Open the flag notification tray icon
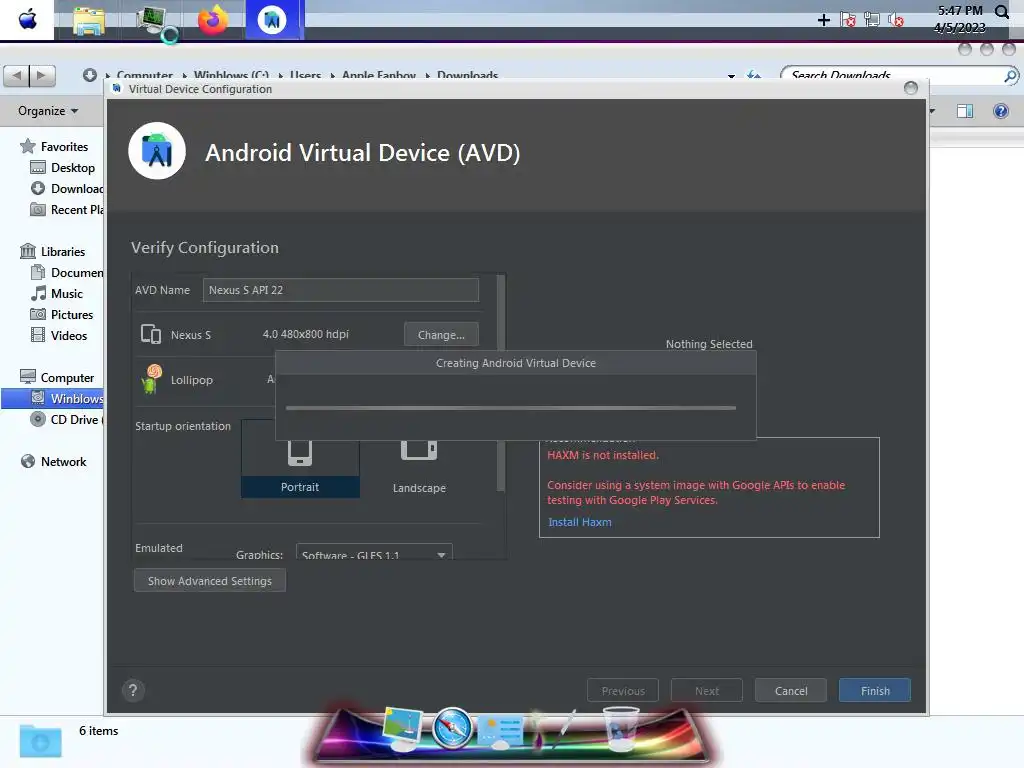The image size is (1024, 768). pos(848,20)
